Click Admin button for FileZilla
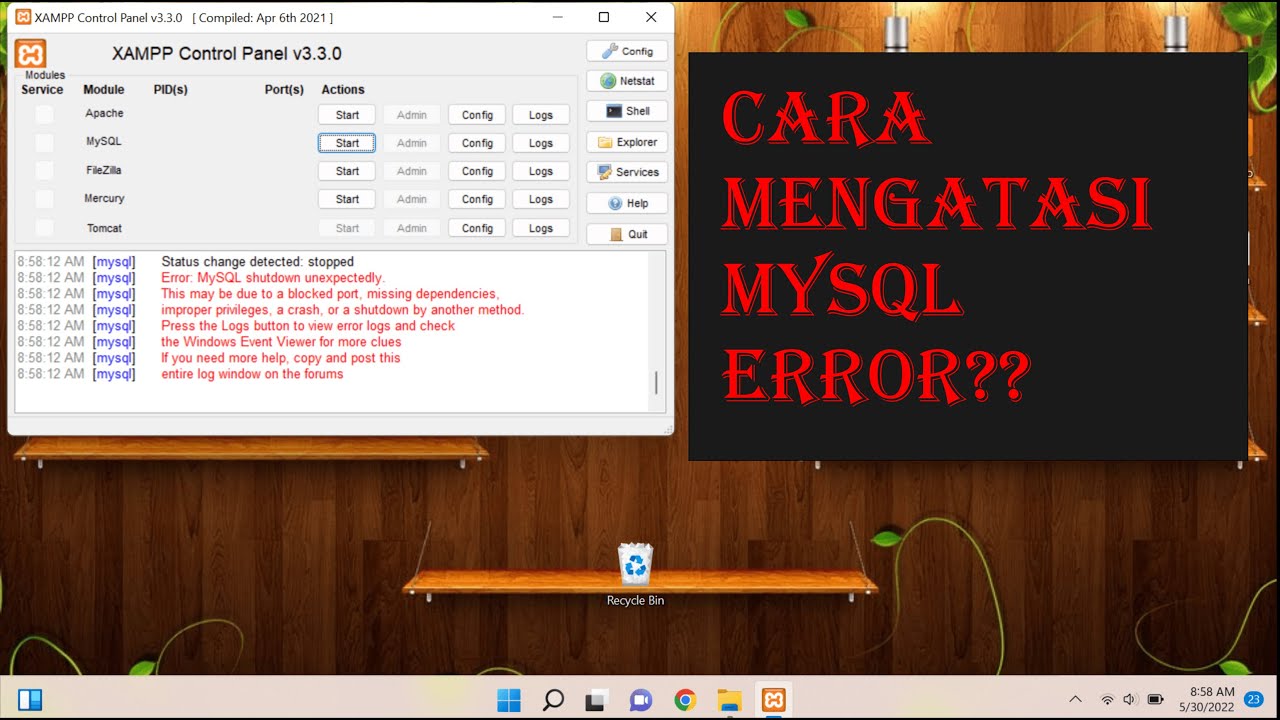 coord(412,171)
